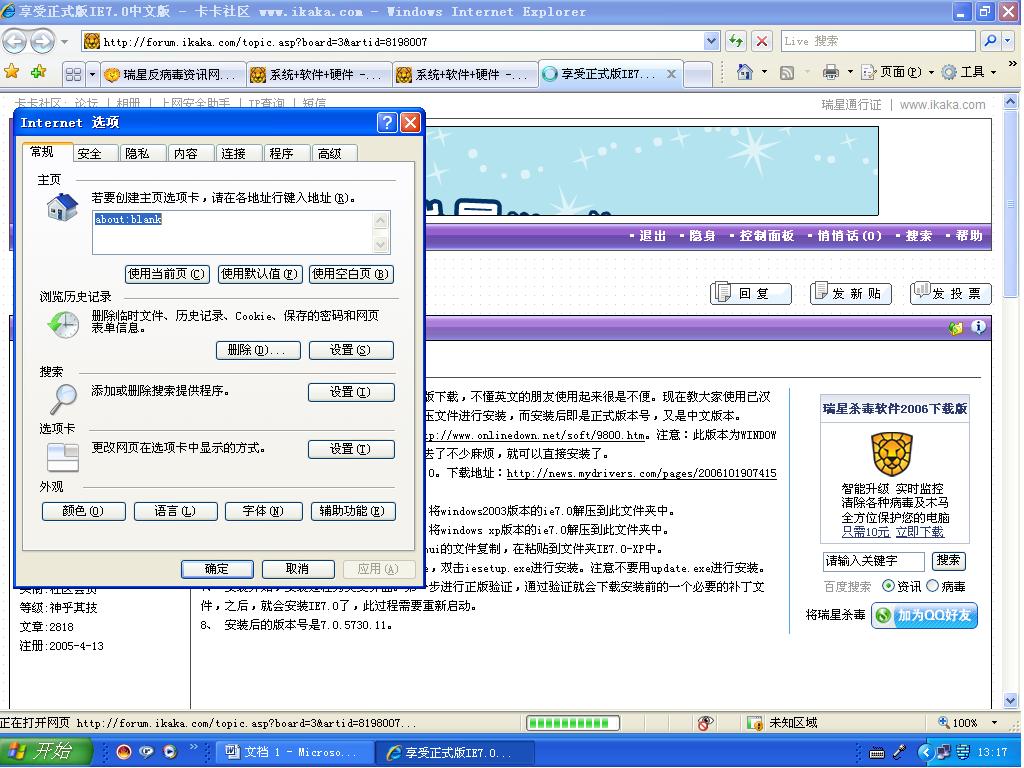Open the Quick Tabs grid icon
The image size is (1024, 768).
tap(74, 74)
